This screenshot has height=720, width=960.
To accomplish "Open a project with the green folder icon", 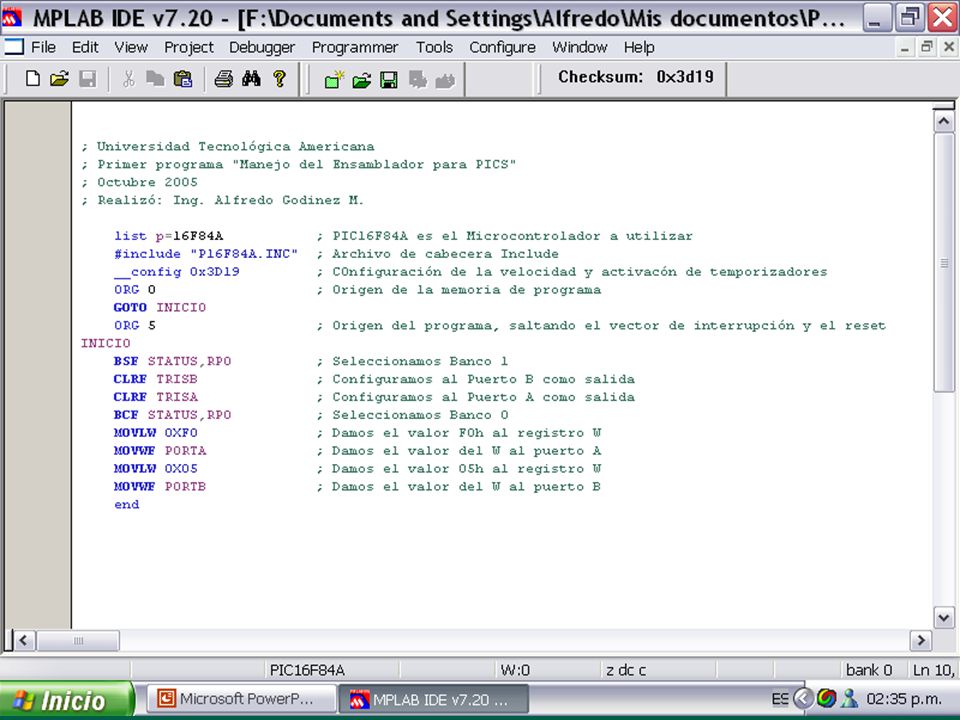I will click(x=361, y=80).
